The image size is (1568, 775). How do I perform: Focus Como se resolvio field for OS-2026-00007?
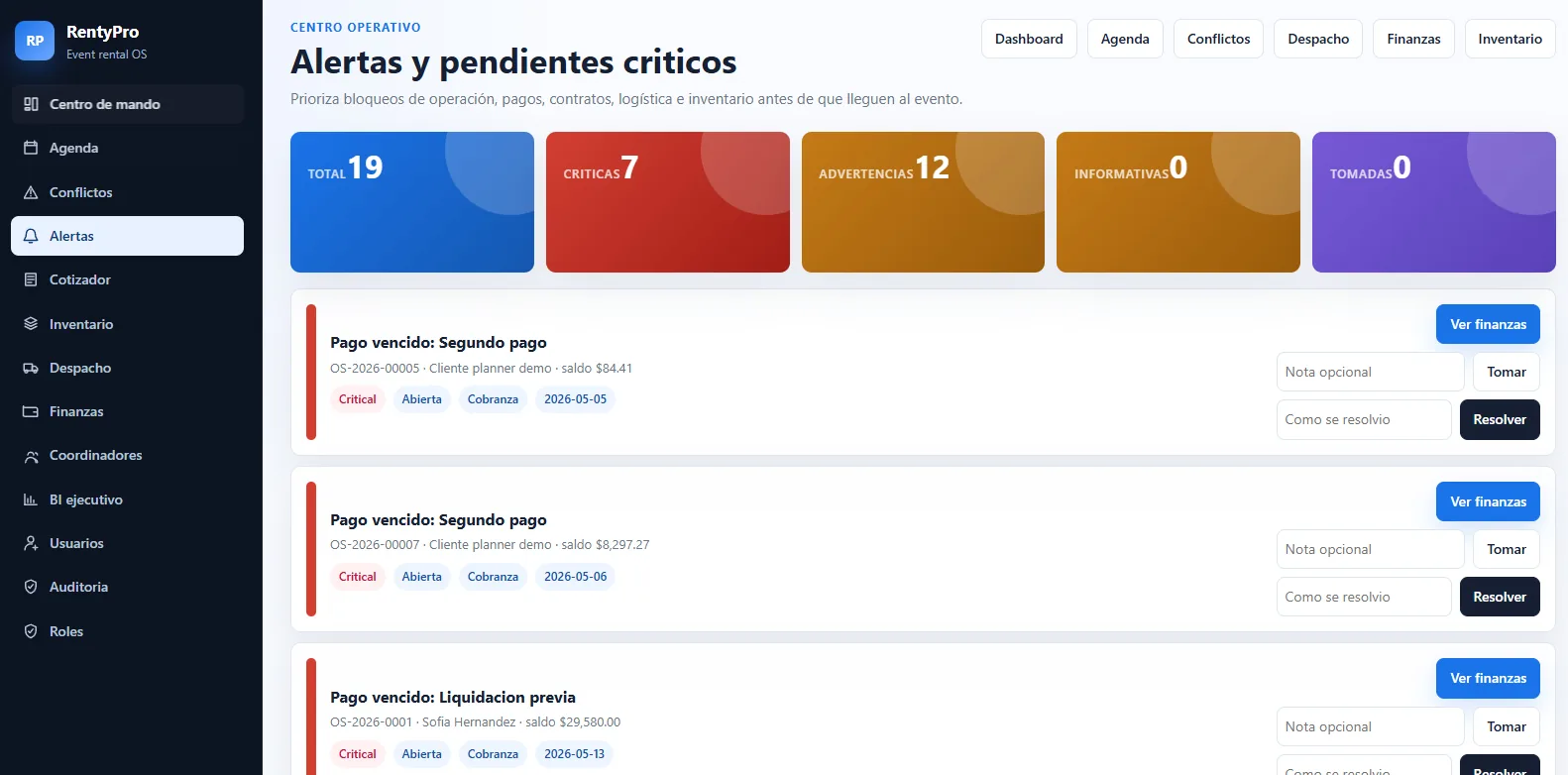(1364, 597)
